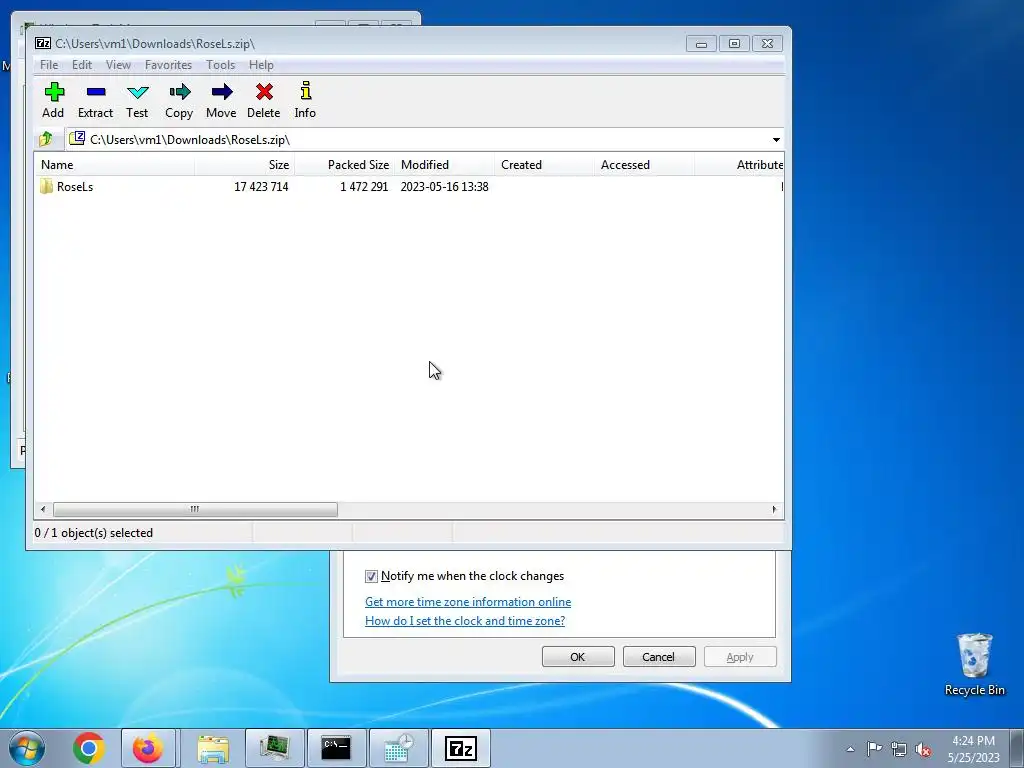
Task: Select the 7-Zip taskbar button
Action: click(x=460, y=748)
